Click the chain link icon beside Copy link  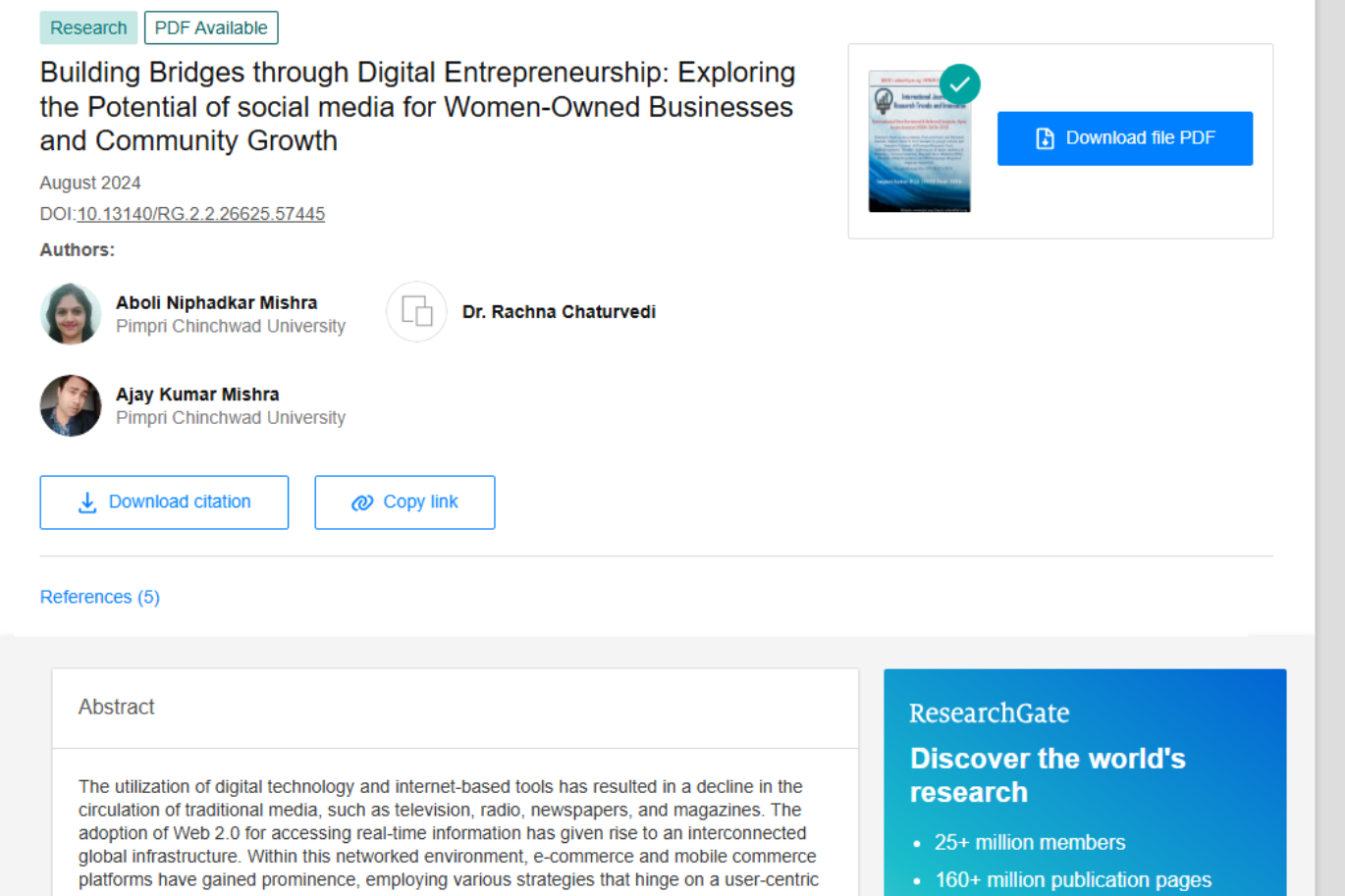[362, 502]
